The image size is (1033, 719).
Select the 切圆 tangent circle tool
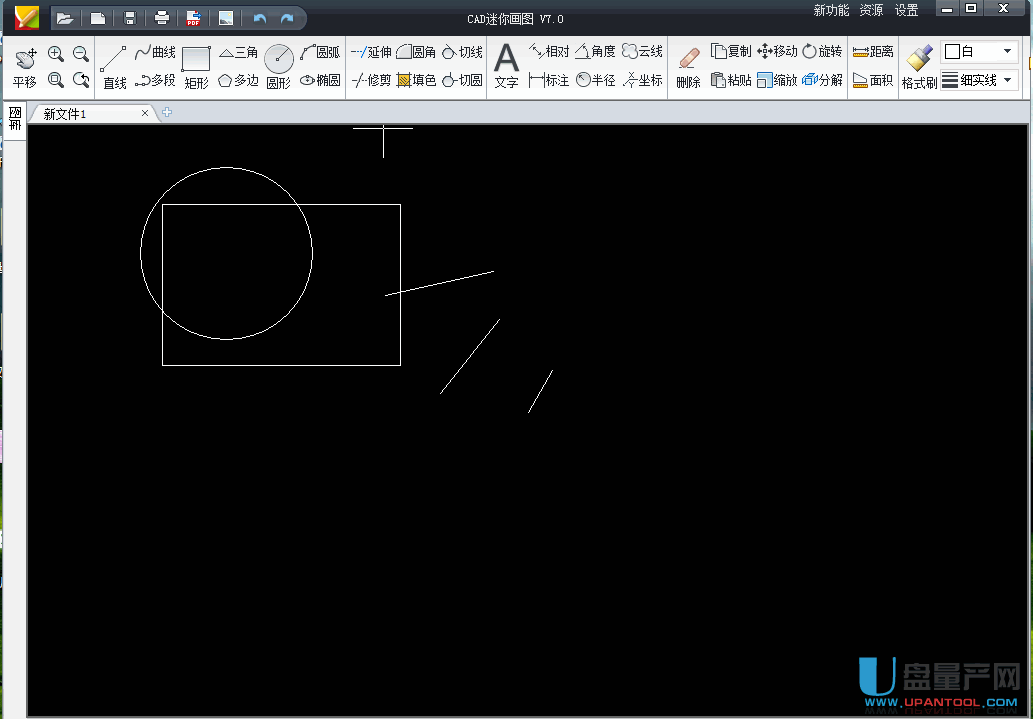tap(462, 80)
